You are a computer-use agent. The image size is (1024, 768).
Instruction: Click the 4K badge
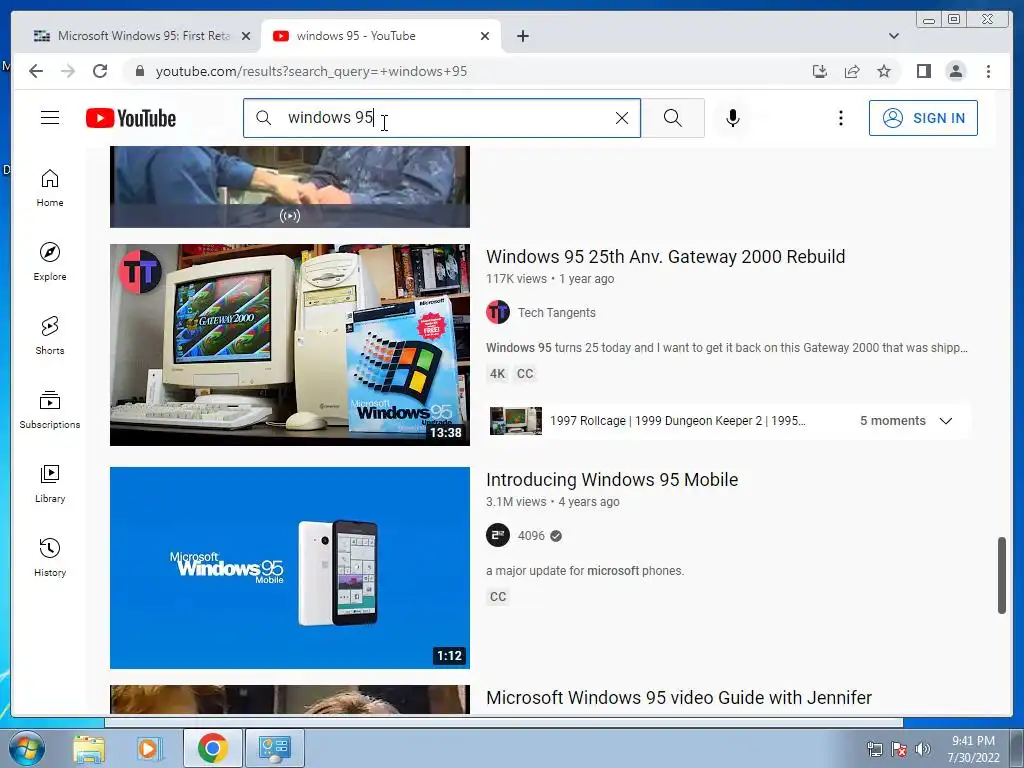click(x=498, y=374)
